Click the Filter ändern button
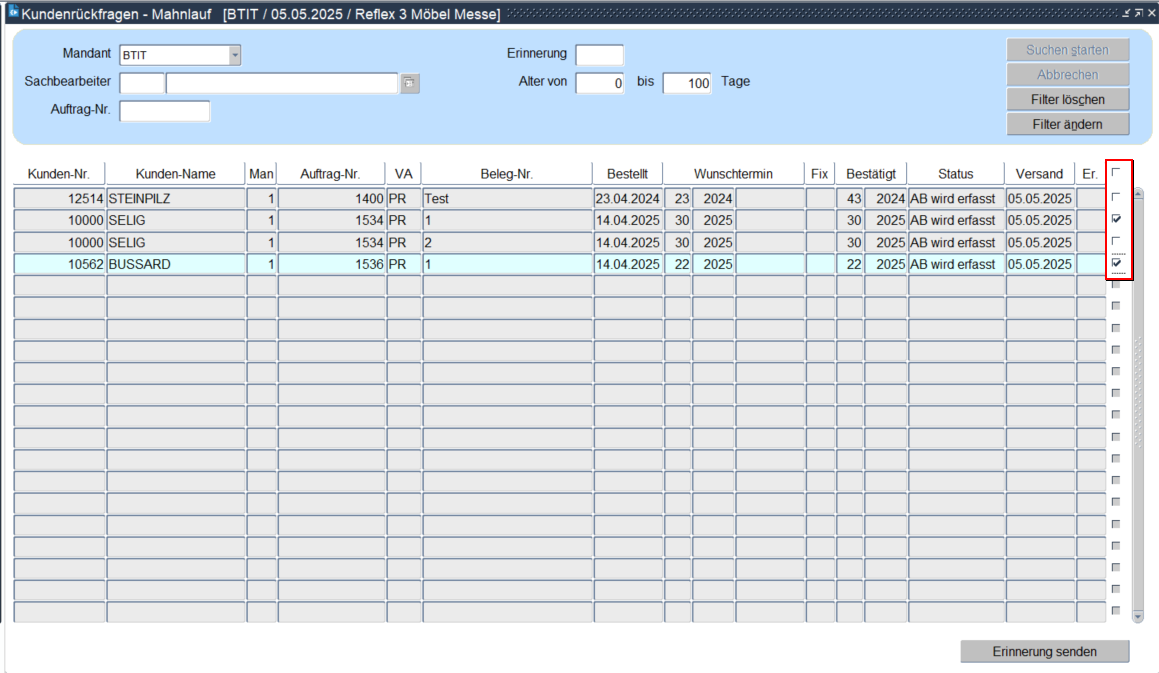This screenshot has height=673, width=1159. coord(1068,124)
